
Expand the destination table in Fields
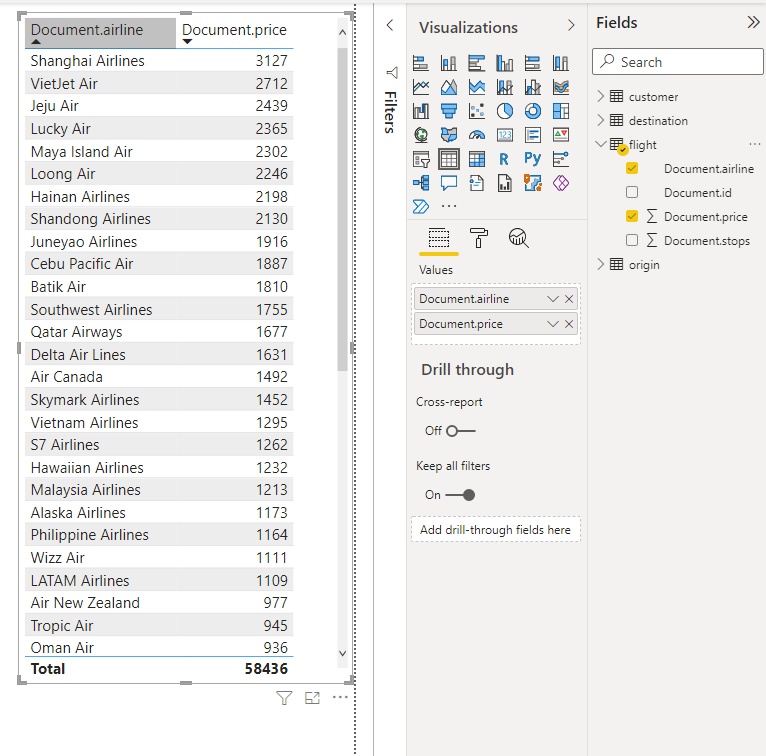[601, 120]
